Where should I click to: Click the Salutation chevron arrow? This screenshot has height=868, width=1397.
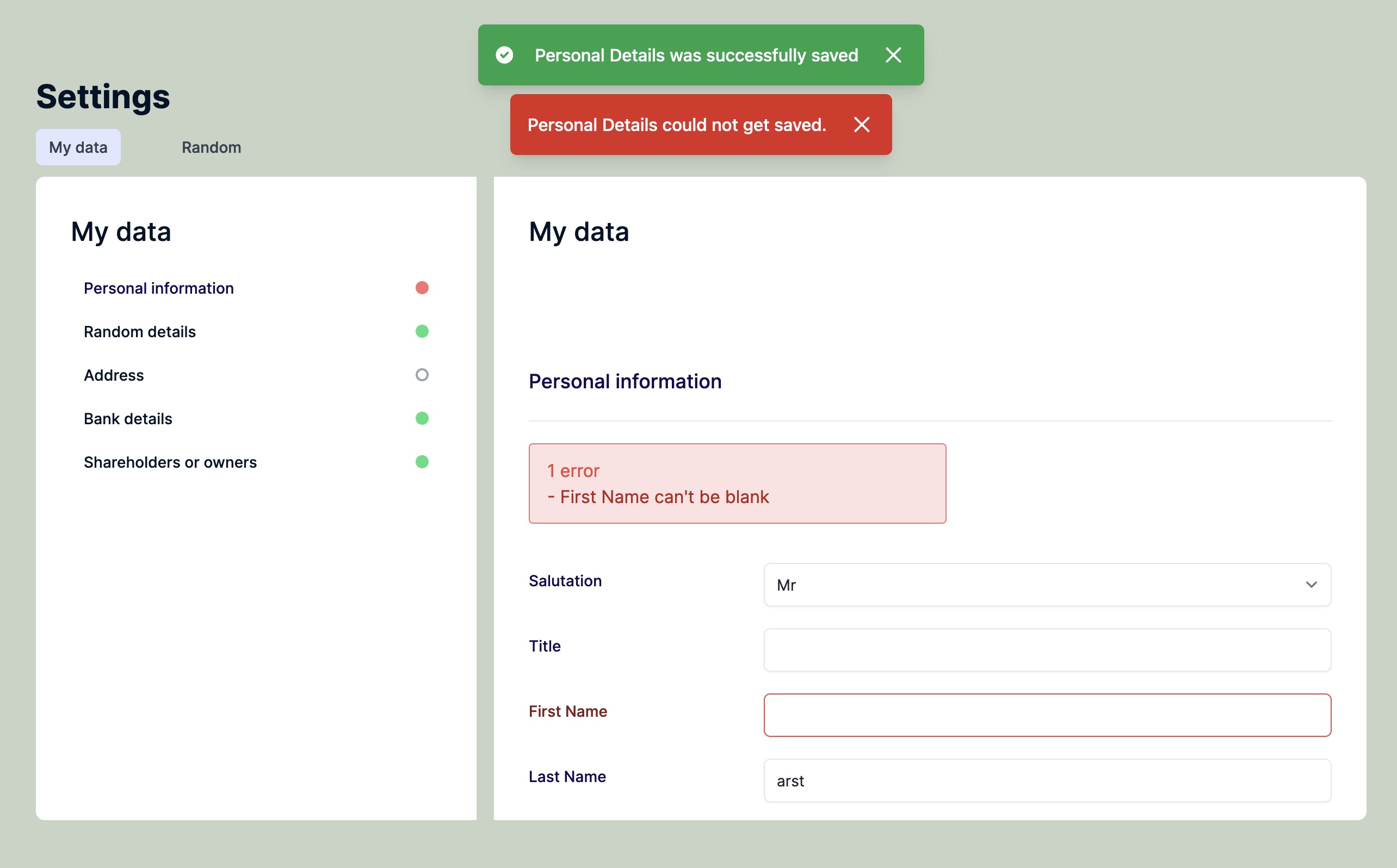click(x=1311, y=585)
